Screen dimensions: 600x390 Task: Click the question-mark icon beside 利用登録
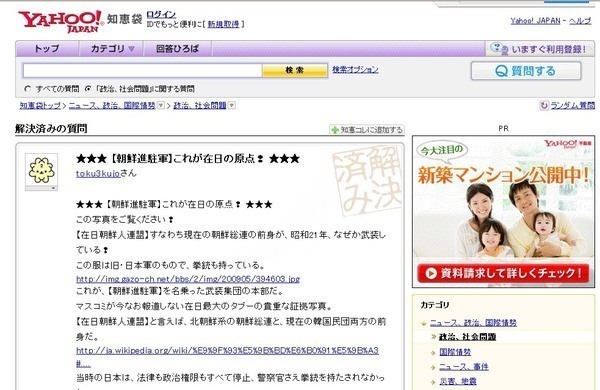pos(499,49)
